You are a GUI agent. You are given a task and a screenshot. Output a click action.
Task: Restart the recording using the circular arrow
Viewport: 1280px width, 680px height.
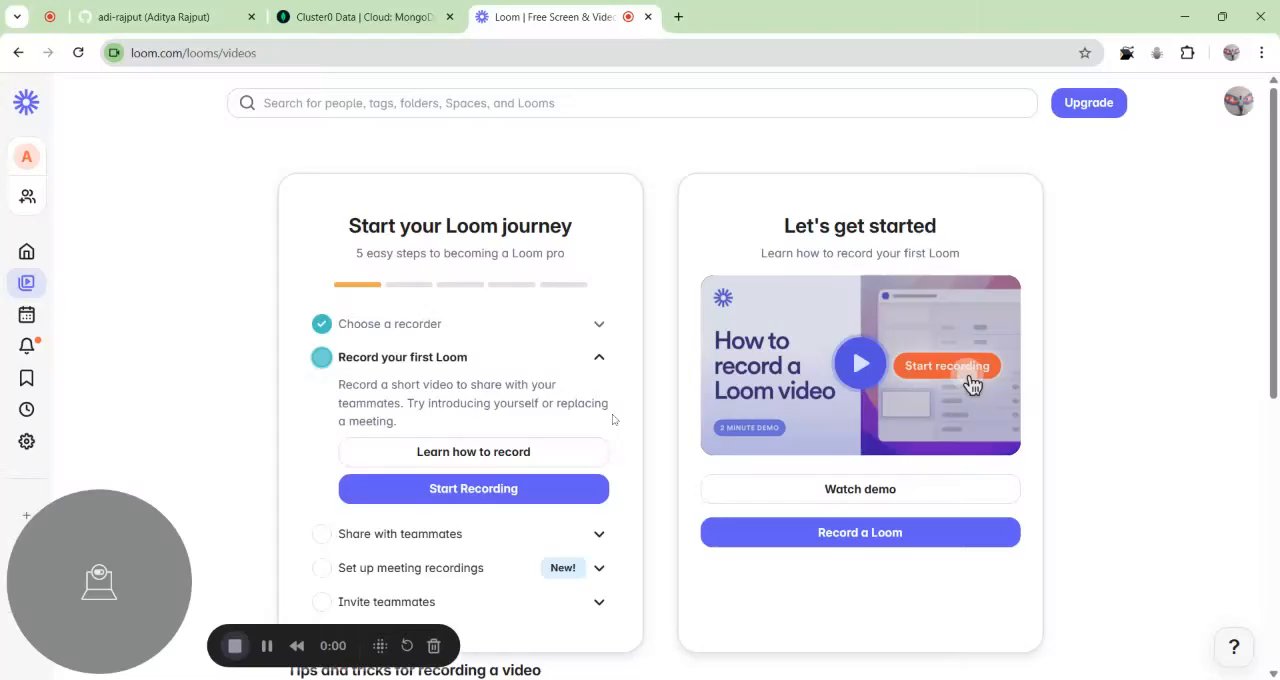click(x=407, y=646)
